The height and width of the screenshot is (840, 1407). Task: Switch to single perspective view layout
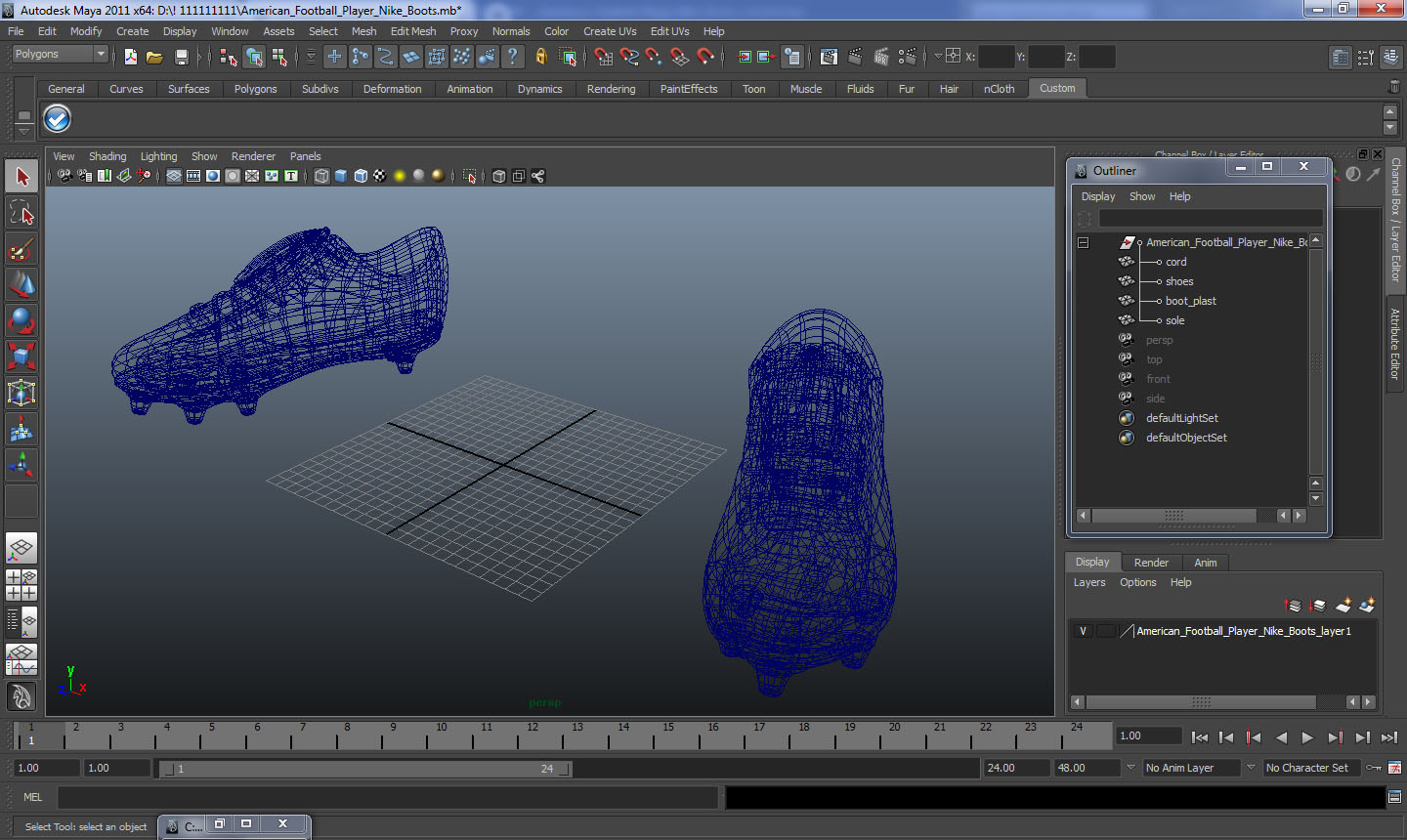(21, 548)
